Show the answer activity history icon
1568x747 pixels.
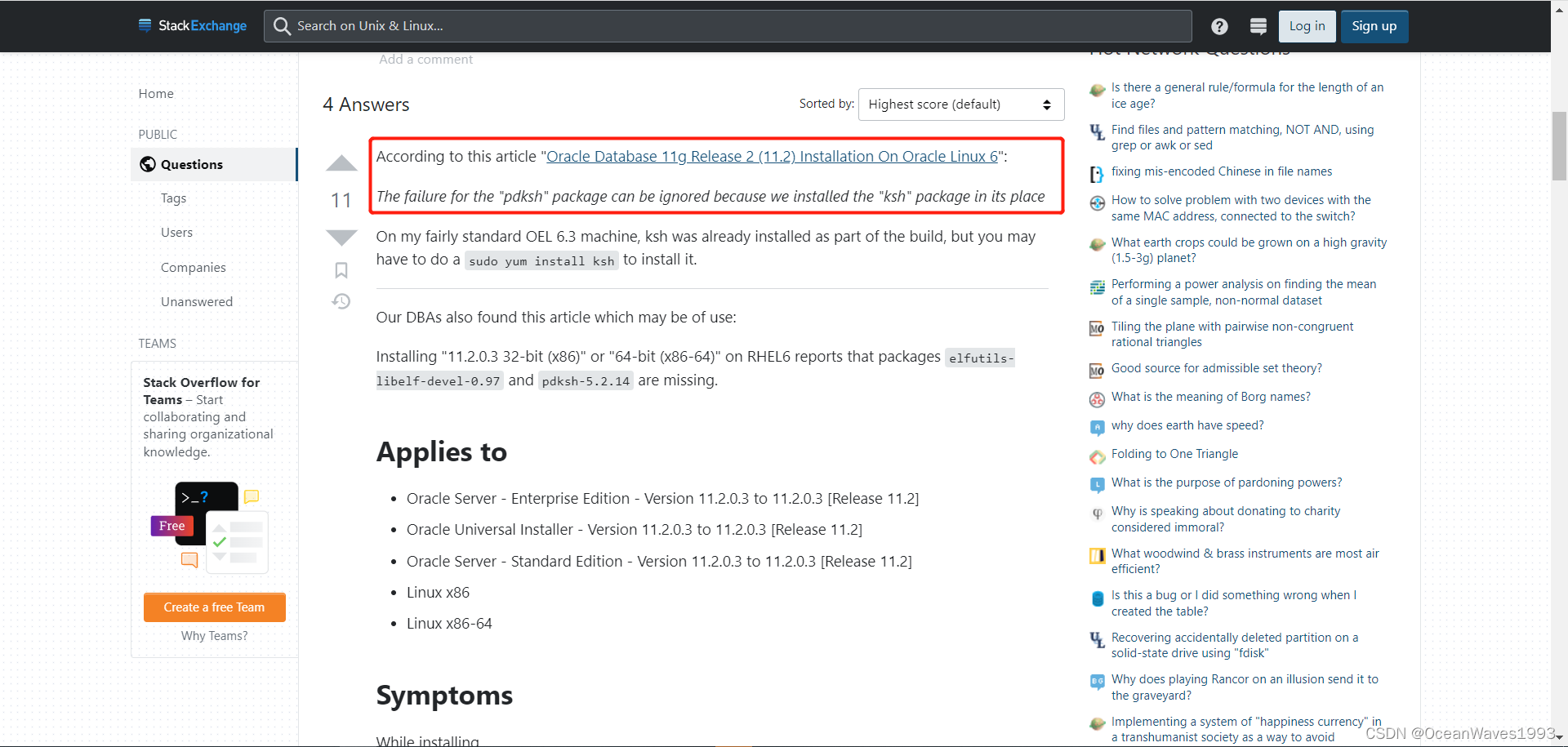341,302
